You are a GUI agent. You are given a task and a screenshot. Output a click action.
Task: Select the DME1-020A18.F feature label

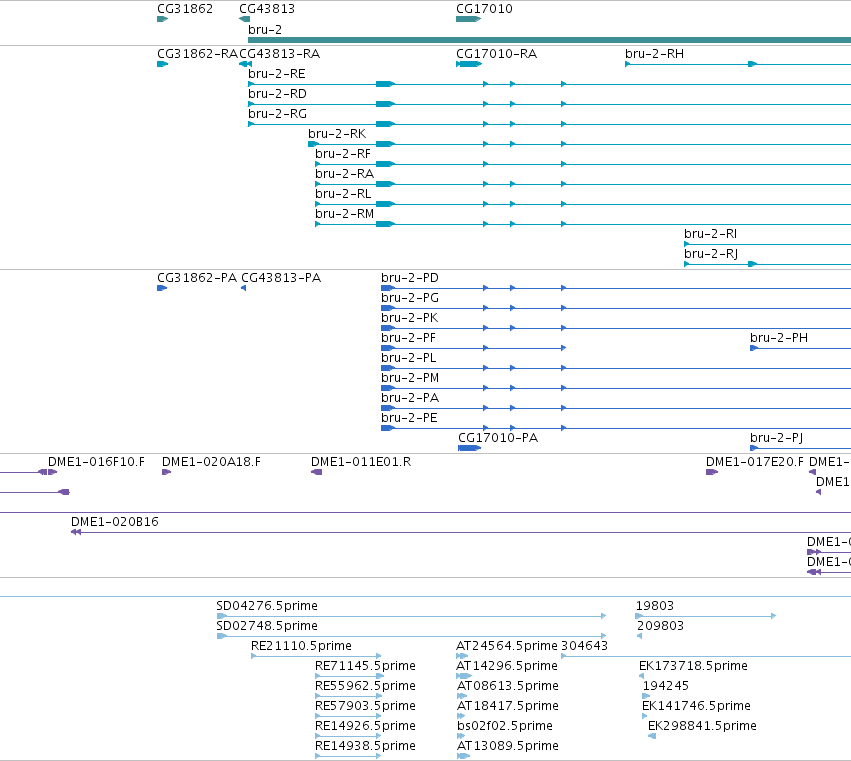tap(211, 462)
